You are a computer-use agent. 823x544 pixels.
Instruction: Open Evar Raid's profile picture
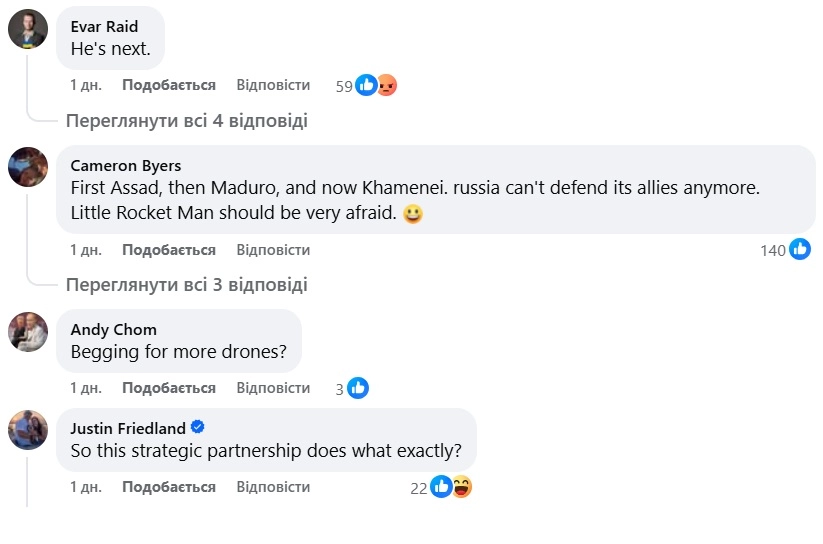pyautogui.click(x=28, y=29)
